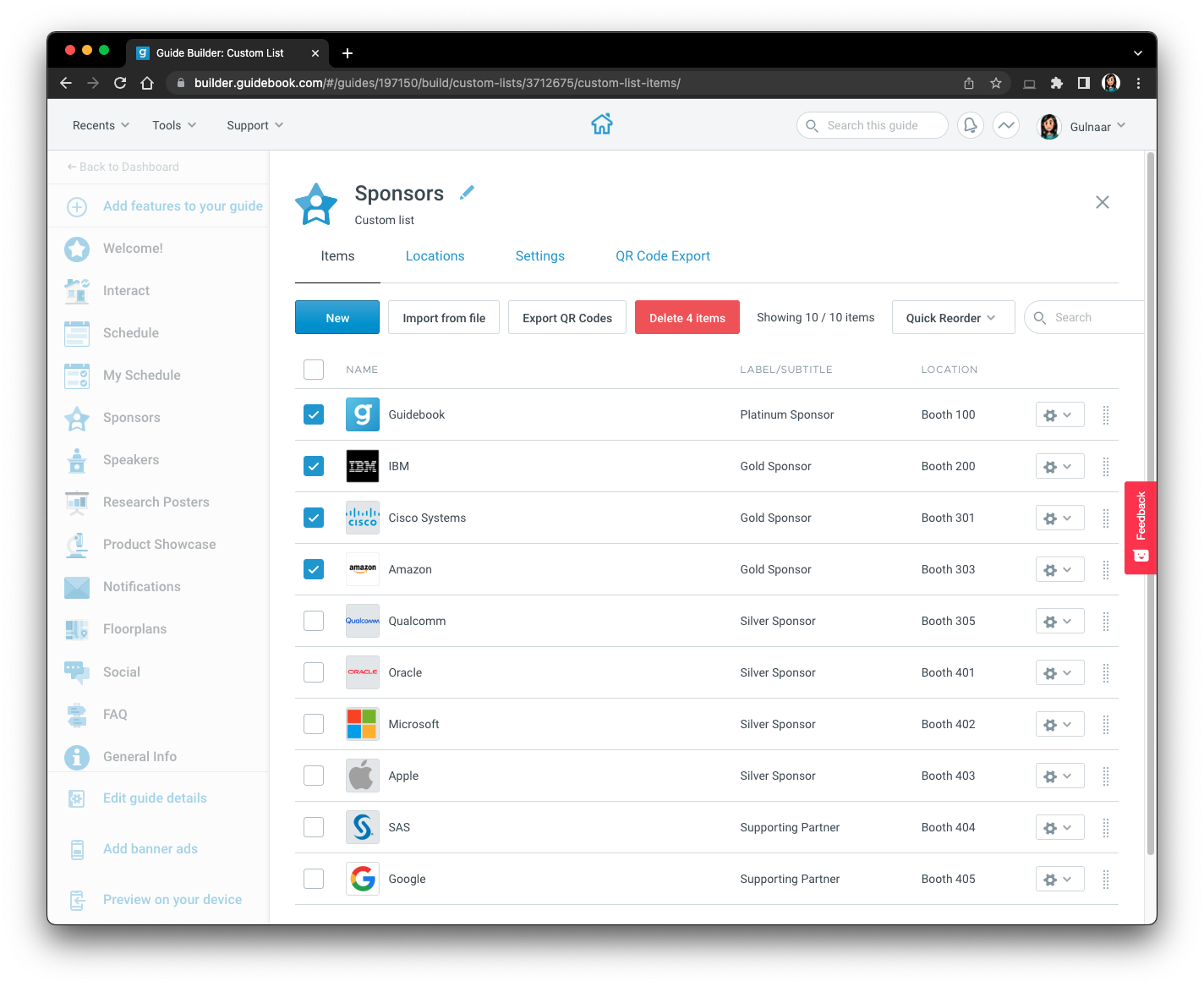Switch to the Settings tab
The width and height of the screenshot is (1204, 987).
coord(539,256)
